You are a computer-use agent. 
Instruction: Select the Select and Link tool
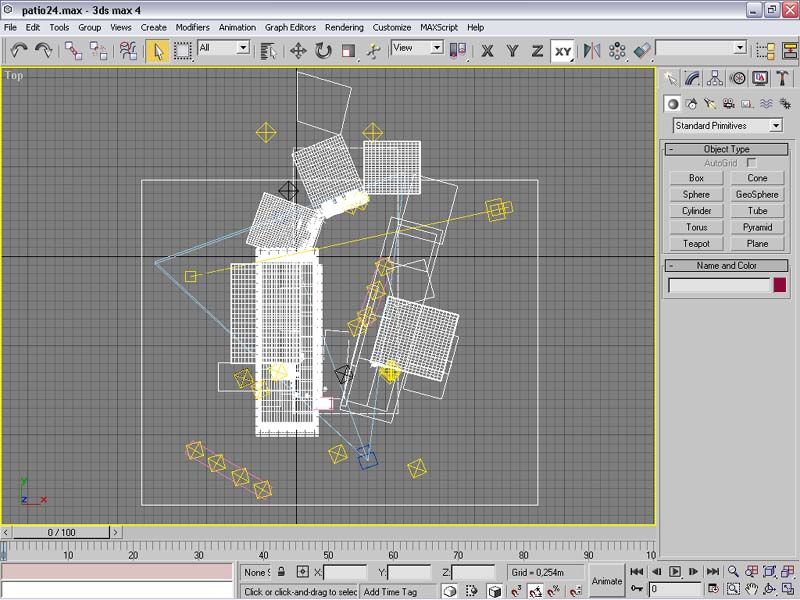coord(73,51)
